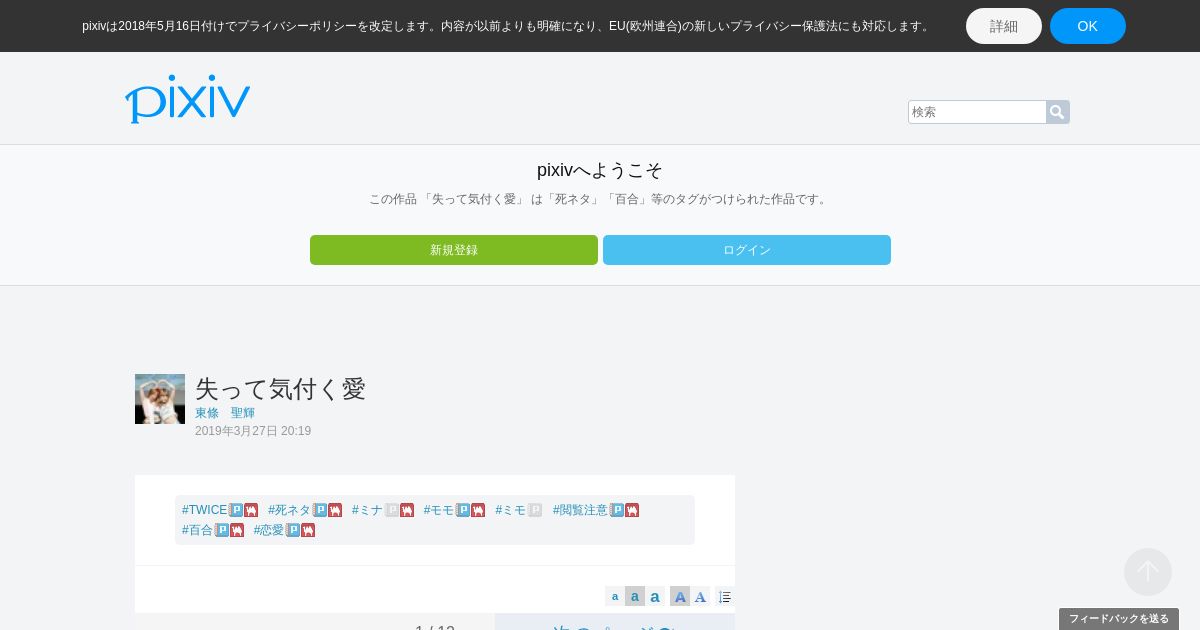Open author link 東條 聖輝
This screenshot has height=630, width=1200.
(225, 413)
